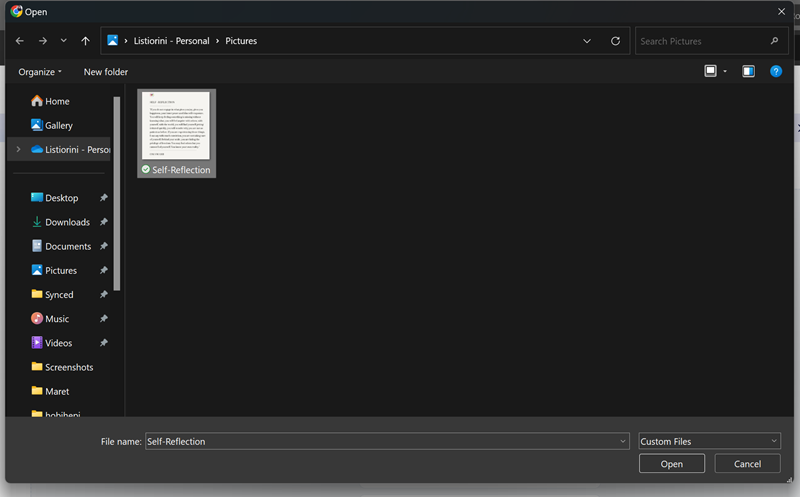800x497 pixels.
Task: Select the Self-Reflection file thumbnail
Action: (177, 134)
